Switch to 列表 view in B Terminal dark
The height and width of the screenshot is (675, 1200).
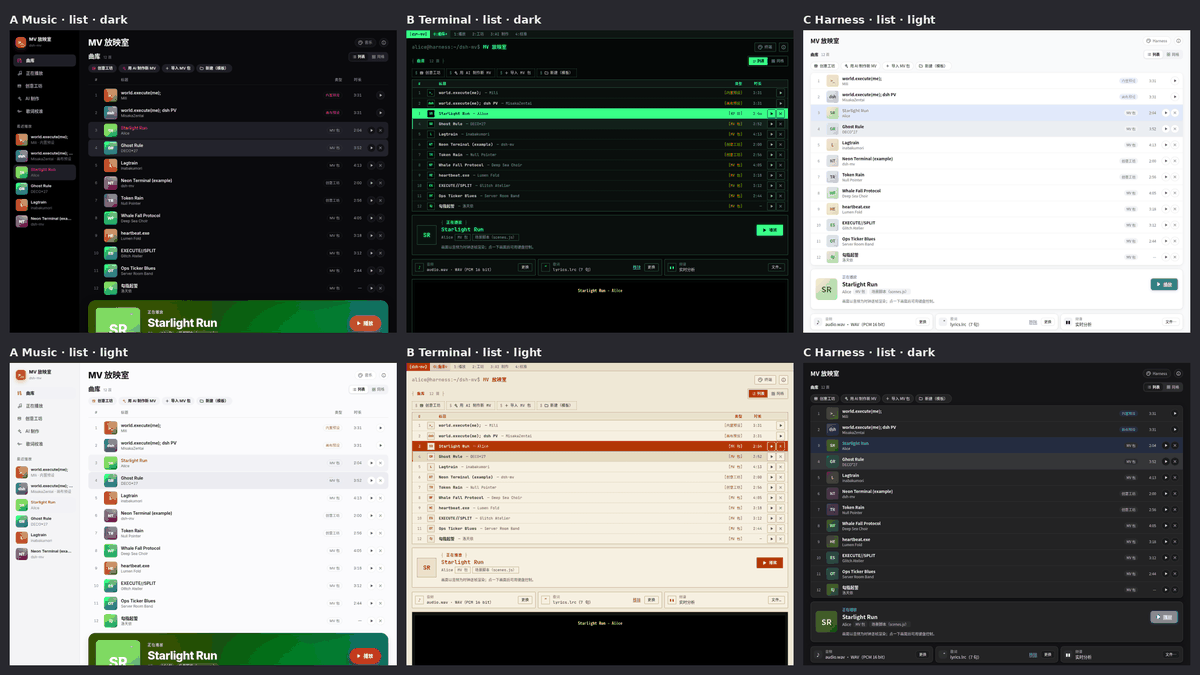(x=760, y=62)
